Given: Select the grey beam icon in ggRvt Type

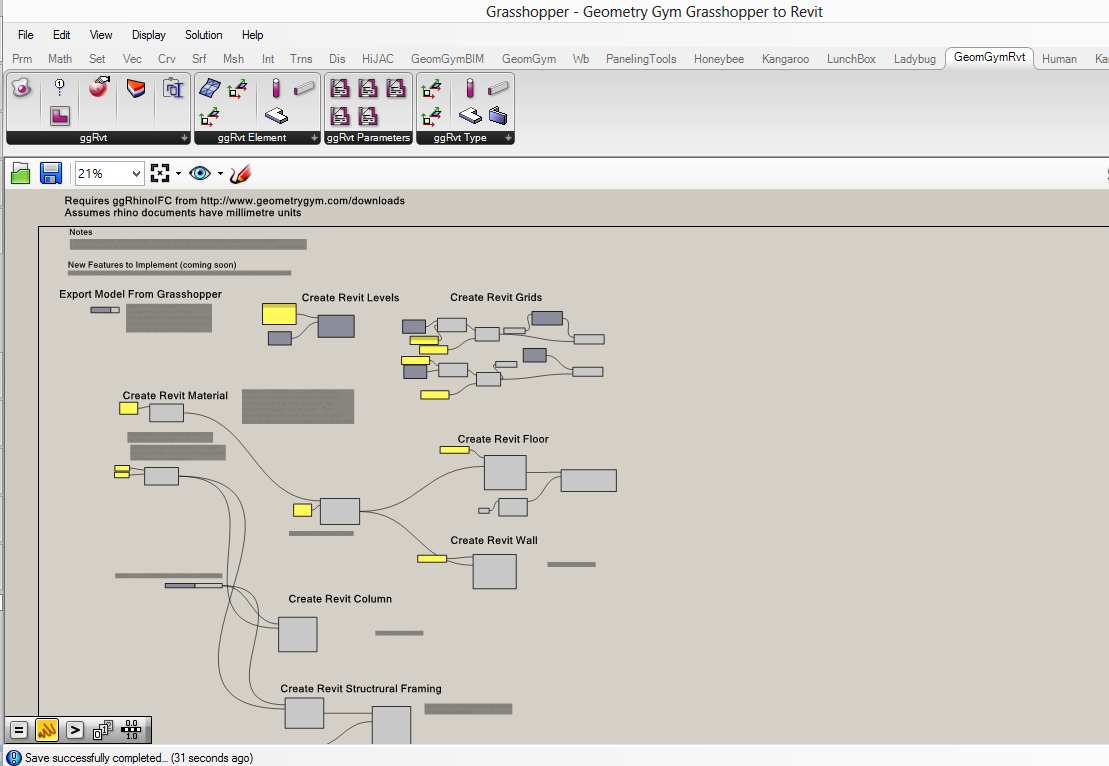Looking at the screenshot, I should (x=498, y=88).
